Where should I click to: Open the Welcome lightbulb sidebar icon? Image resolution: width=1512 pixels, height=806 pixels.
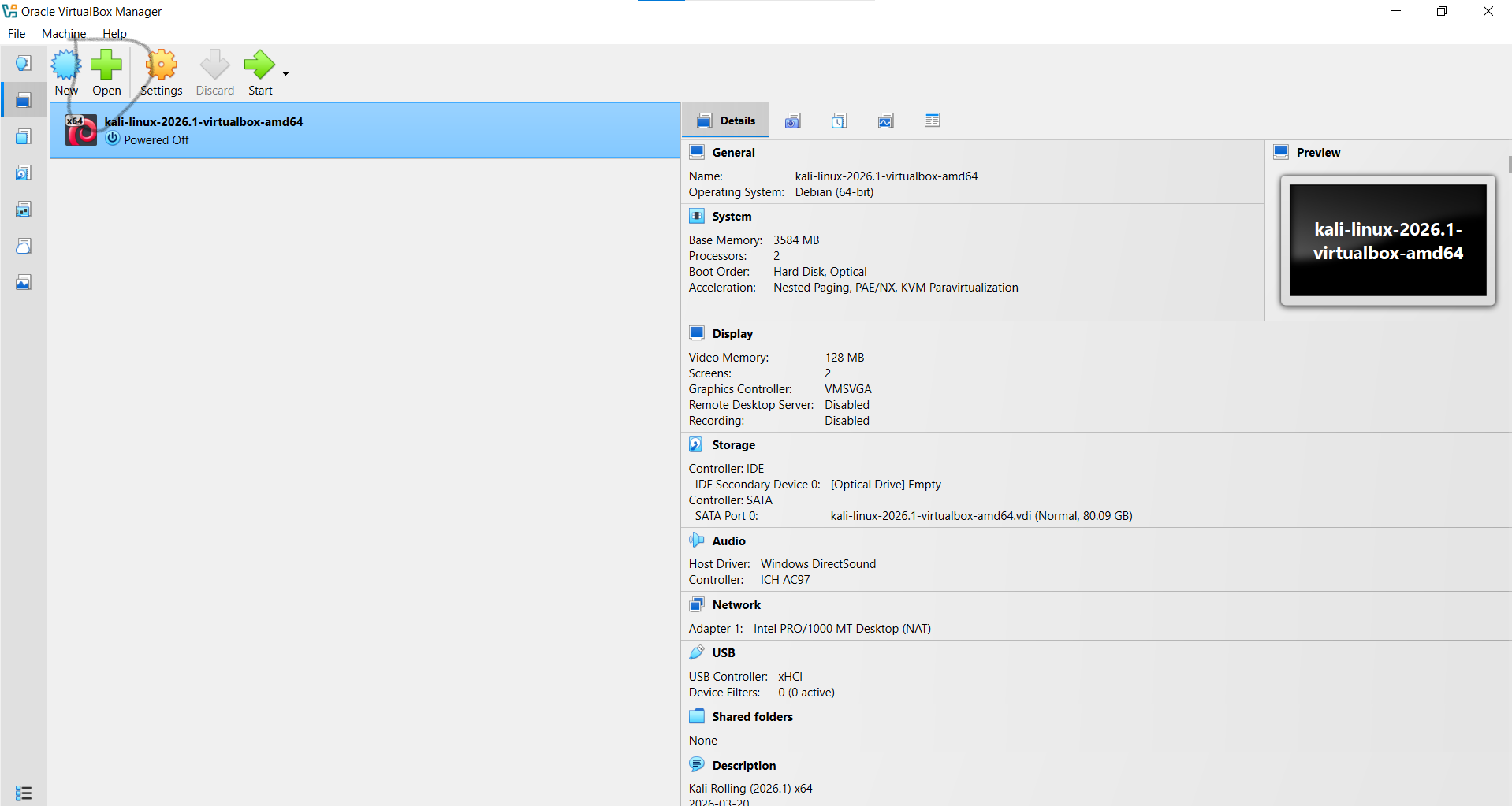[x=24, y=63]
